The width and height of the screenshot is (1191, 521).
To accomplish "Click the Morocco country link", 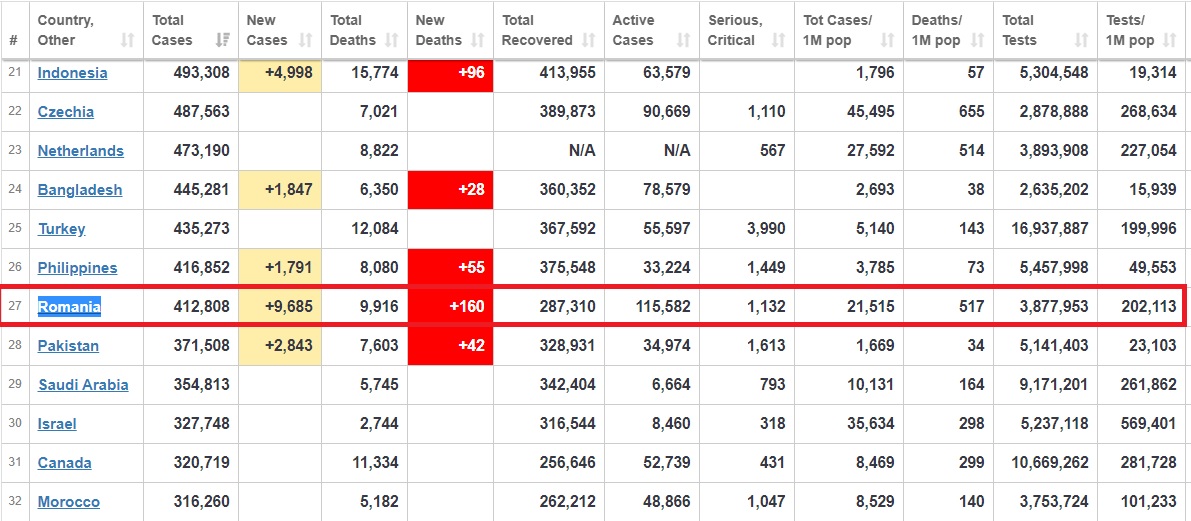I will point(69,502).
